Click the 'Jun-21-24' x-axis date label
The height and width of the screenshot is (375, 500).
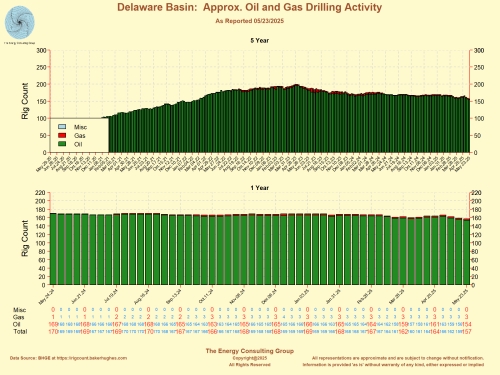tap(79, 297)
